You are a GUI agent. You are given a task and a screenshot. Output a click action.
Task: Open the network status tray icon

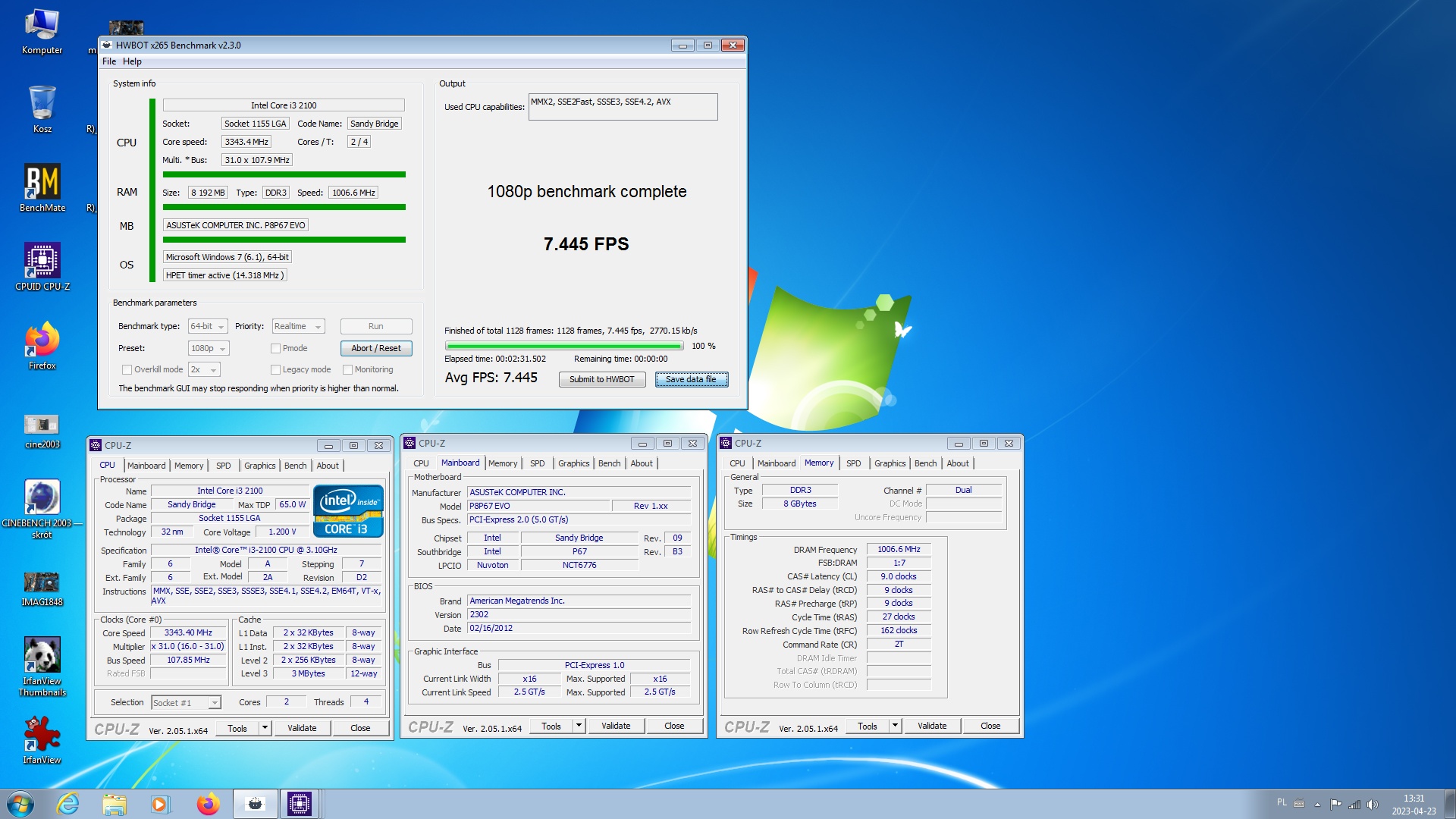pos(1354,805)
